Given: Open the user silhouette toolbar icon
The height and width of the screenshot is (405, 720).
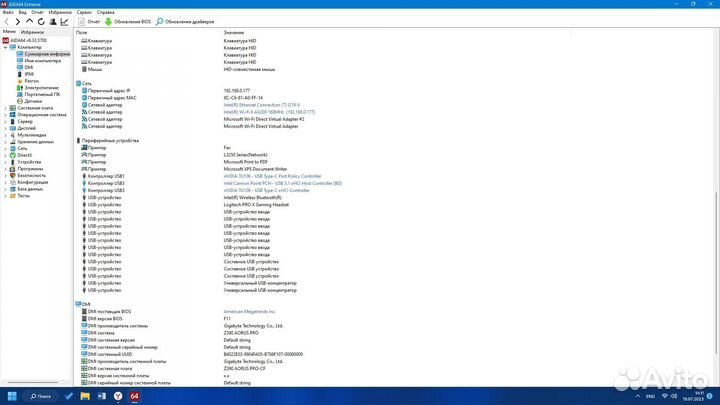Looking at the screenshot, I should [x=53, y=22].
